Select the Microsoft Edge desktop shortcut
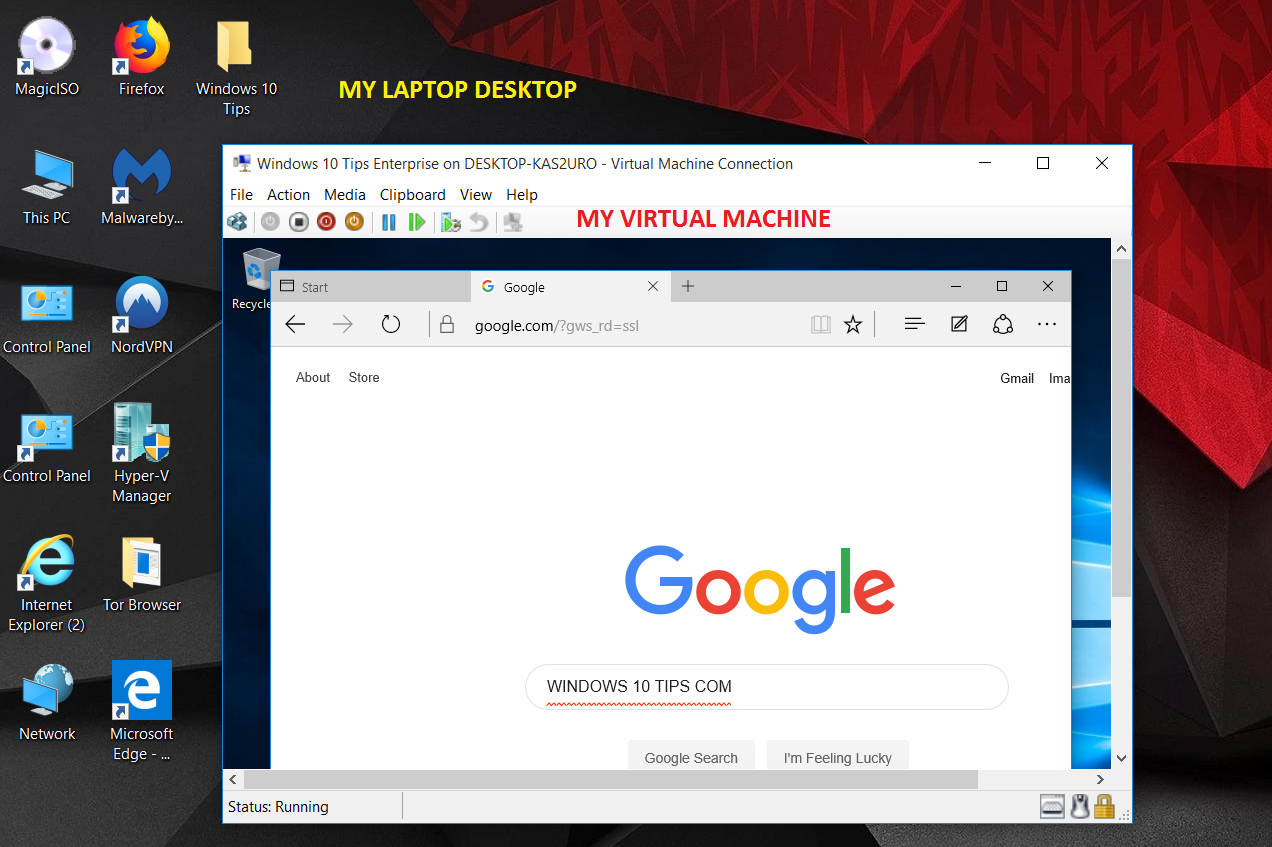The width and height of the screenshot is (1272, 847). [141, 712]
